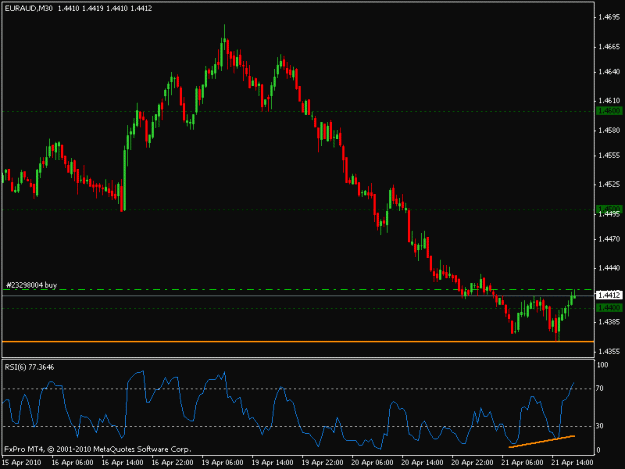
Task: Click the RSI scale value 100
Action: coord(603,365)
